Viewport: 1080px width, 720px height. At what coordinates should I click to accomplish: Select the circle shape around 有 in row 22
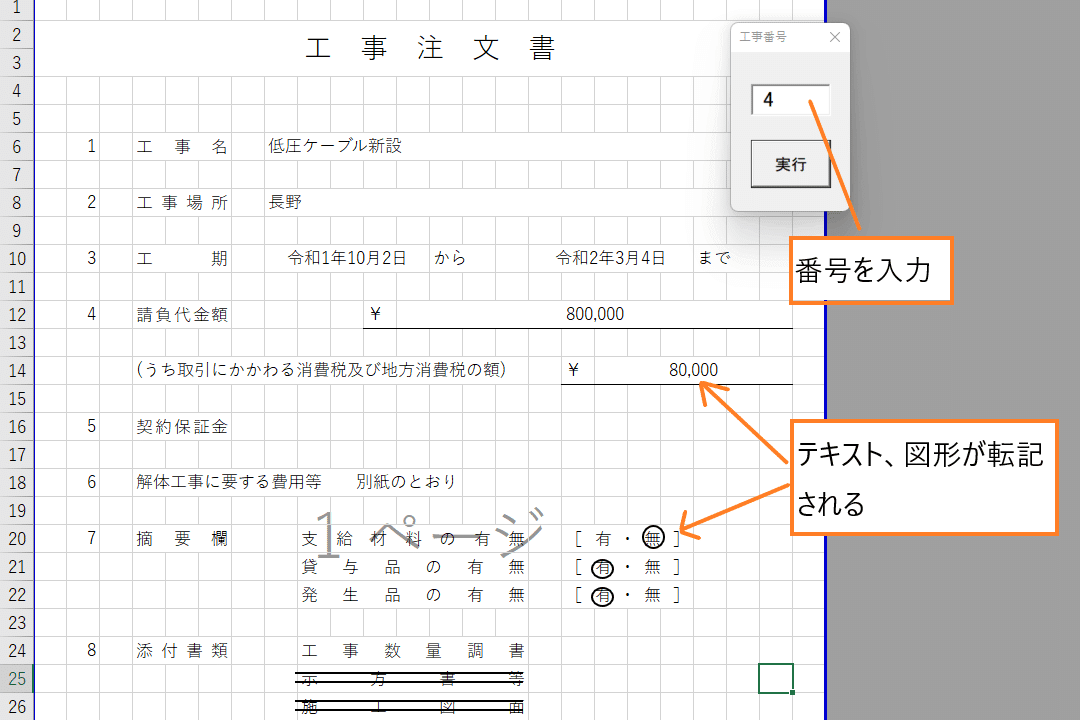tap(602, 596)
